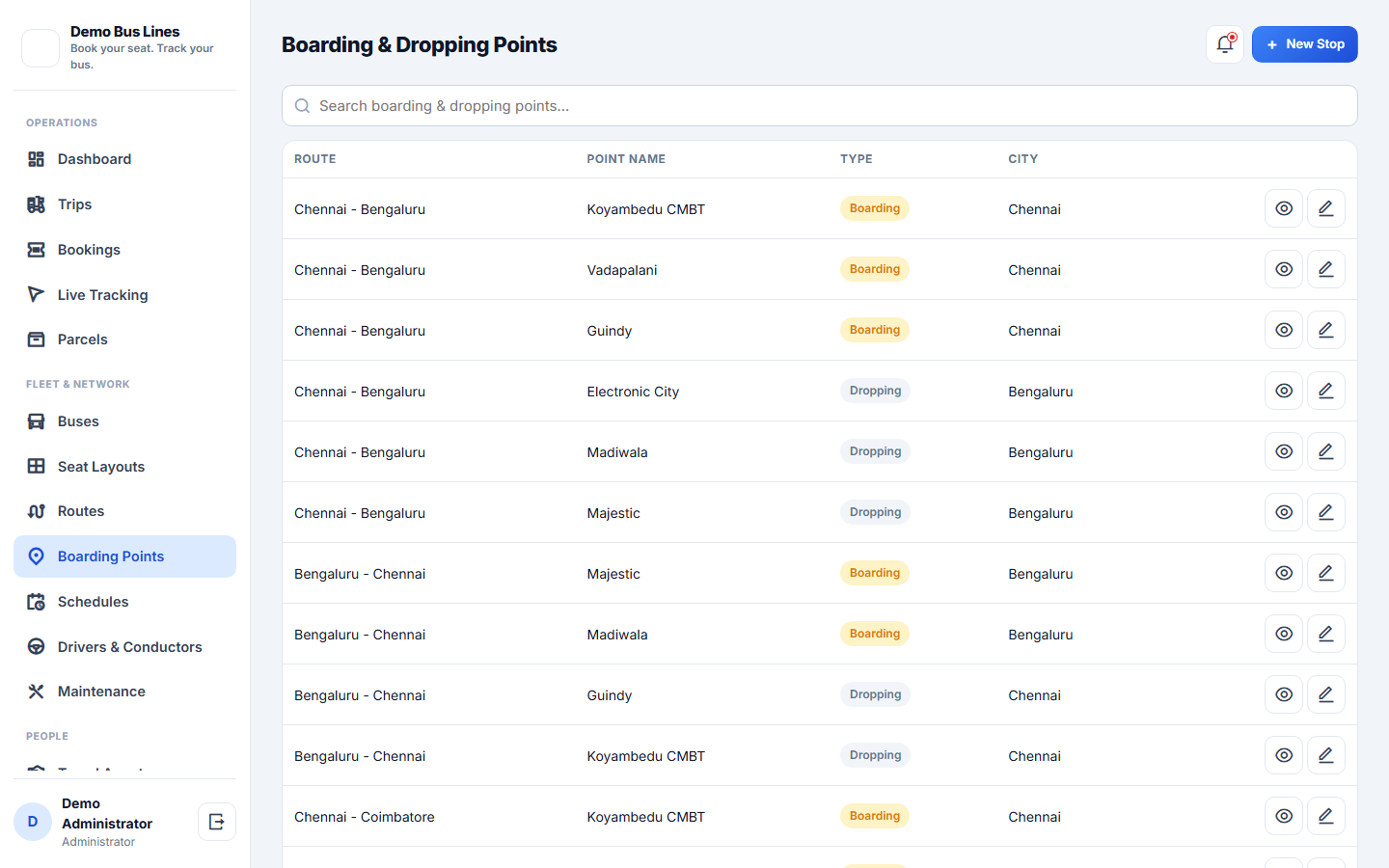
Task: Click the Demo Bus Lines logo
Action: [x=41, y=48]
